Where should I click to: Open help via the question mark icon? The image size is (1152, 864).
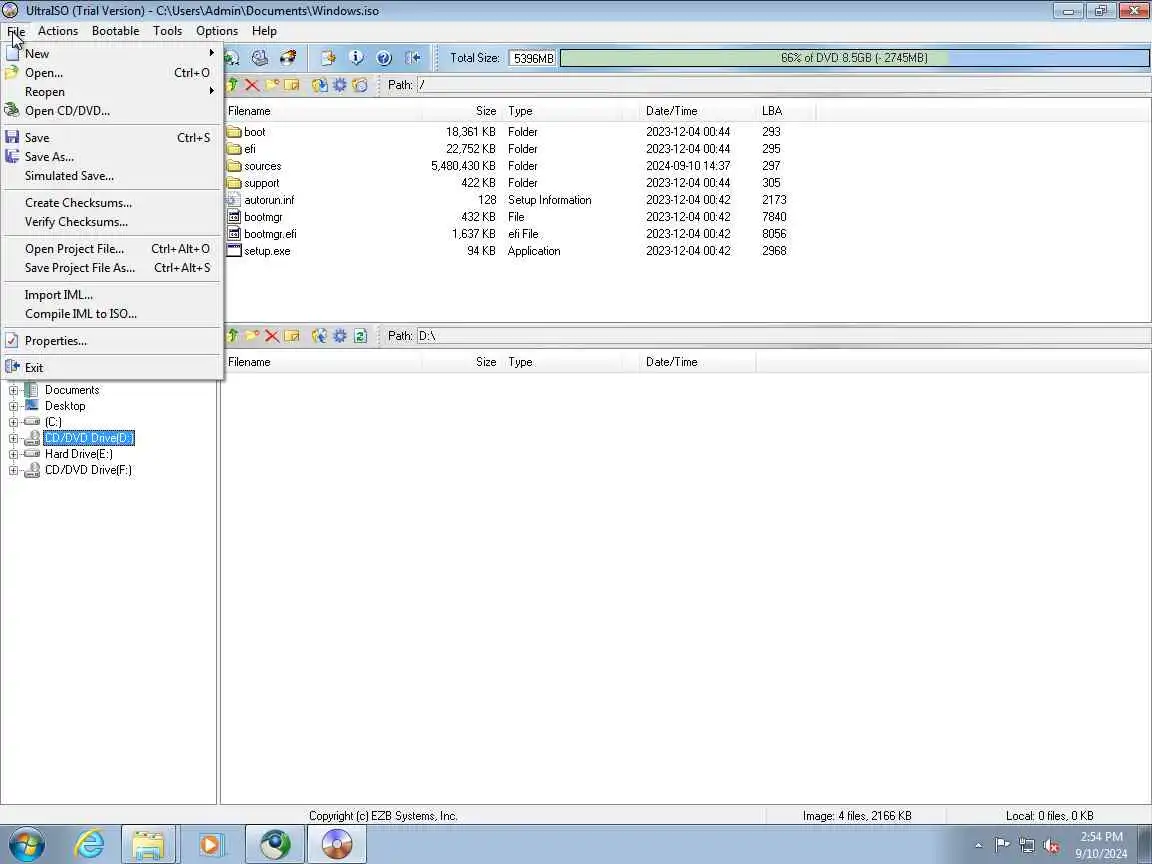click(384, 58)
